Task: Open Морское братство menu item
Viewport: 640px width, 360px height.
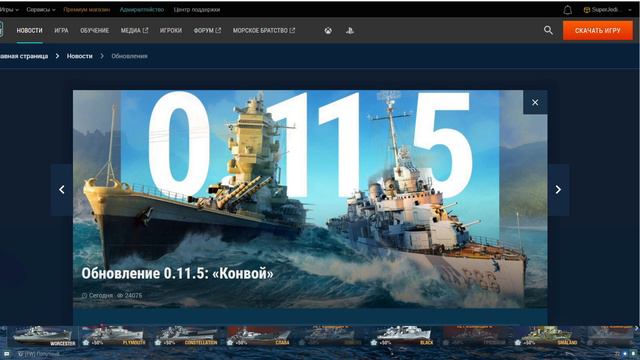Action: click(x=264, y=31)
